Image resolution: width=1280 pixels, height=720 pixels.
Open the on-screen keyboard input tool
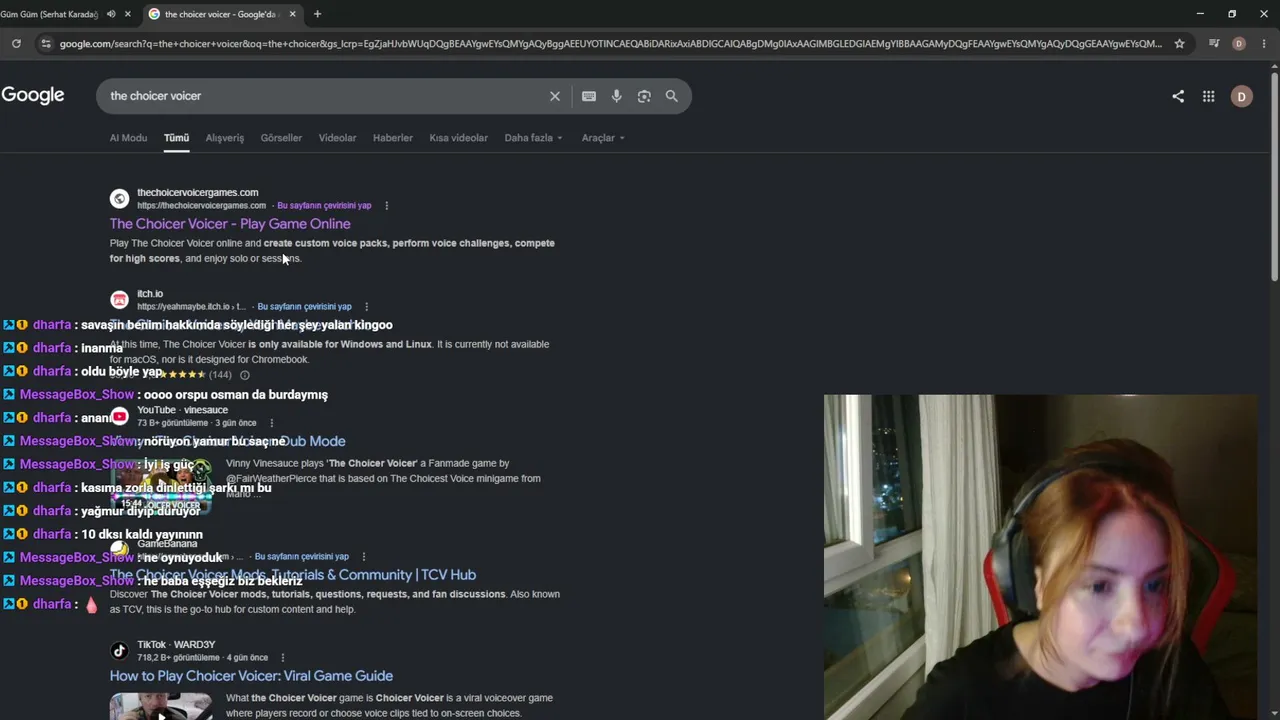(x=589, y=96)
